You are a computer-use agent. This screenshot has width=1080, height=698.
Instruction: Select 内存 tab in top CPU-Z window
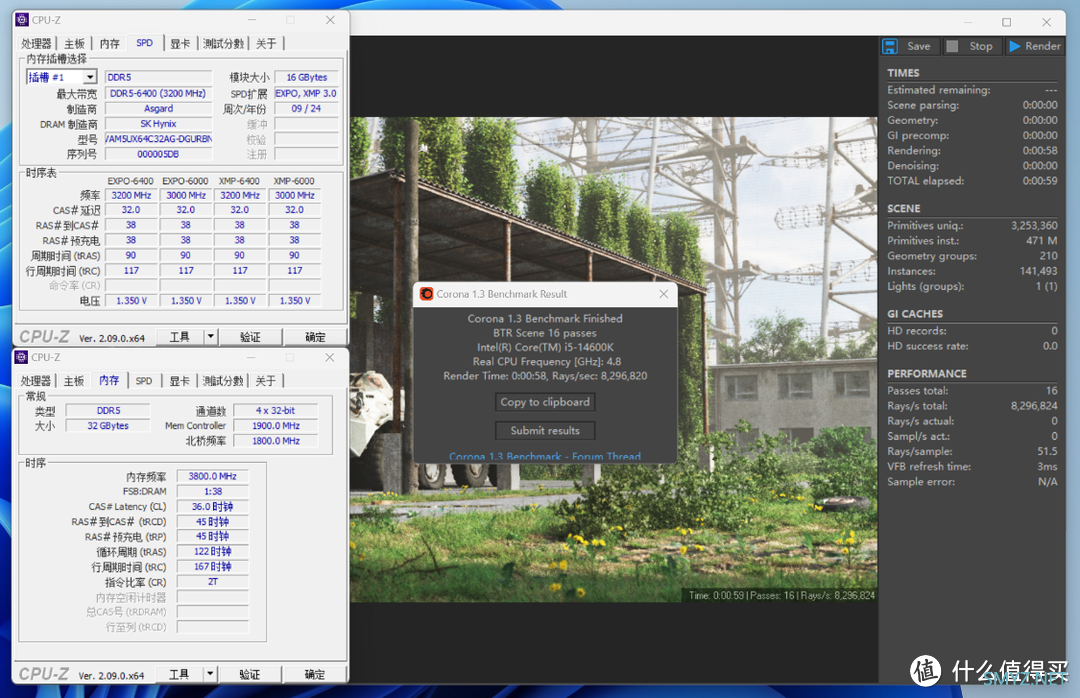click(110, 43)
